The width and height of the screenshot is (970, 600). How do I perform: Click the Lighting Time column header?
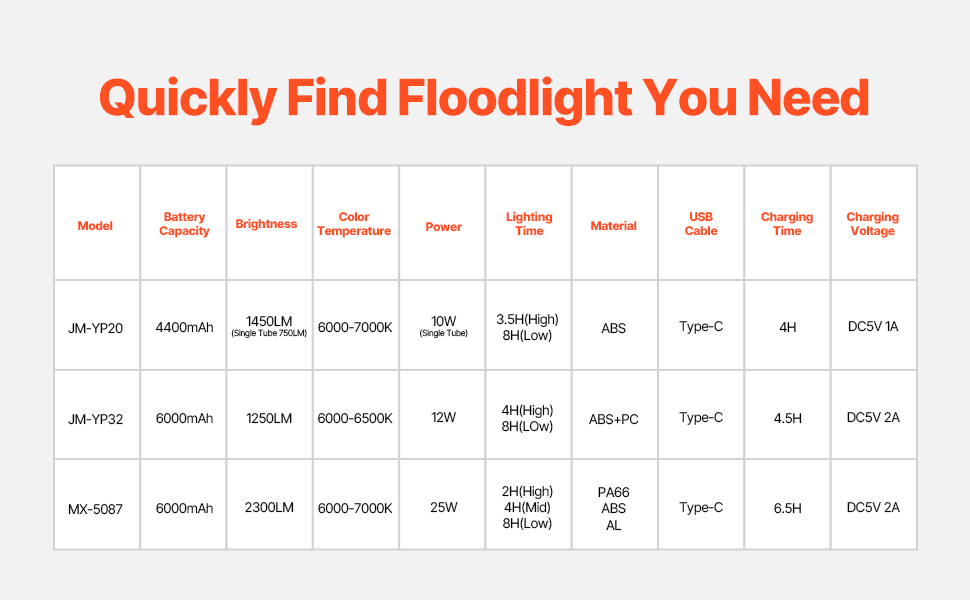(x=529, y=224)
